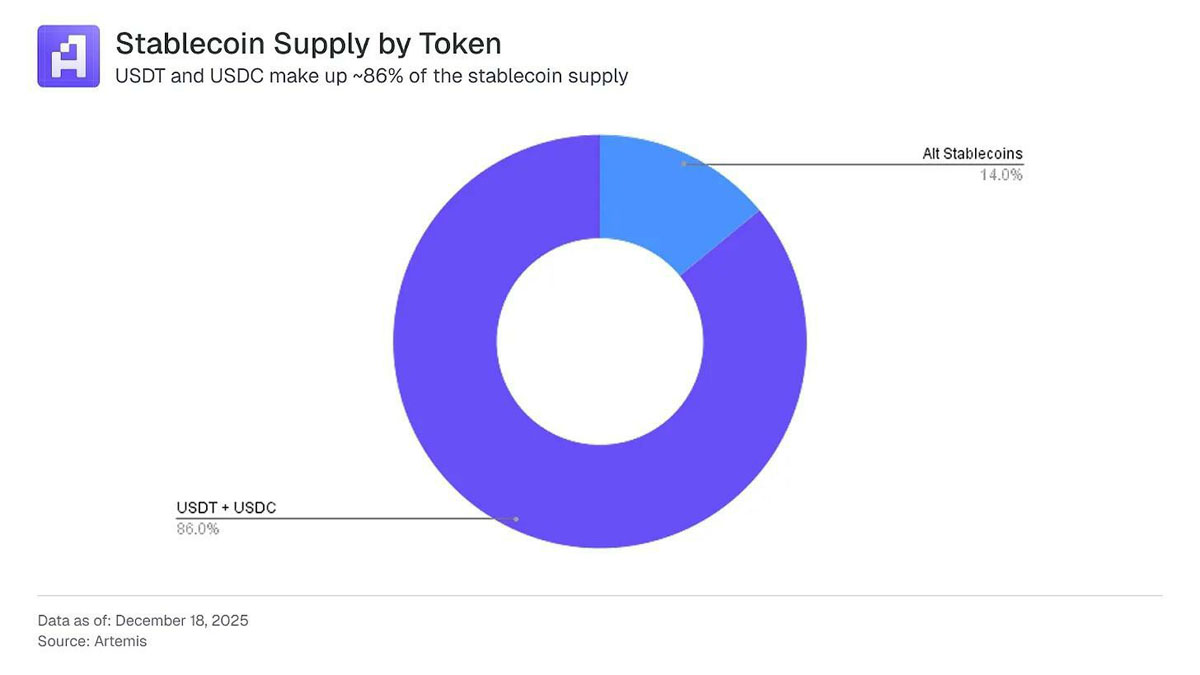Click the callout dot on USDT + USDC slice

click(516, 519)
